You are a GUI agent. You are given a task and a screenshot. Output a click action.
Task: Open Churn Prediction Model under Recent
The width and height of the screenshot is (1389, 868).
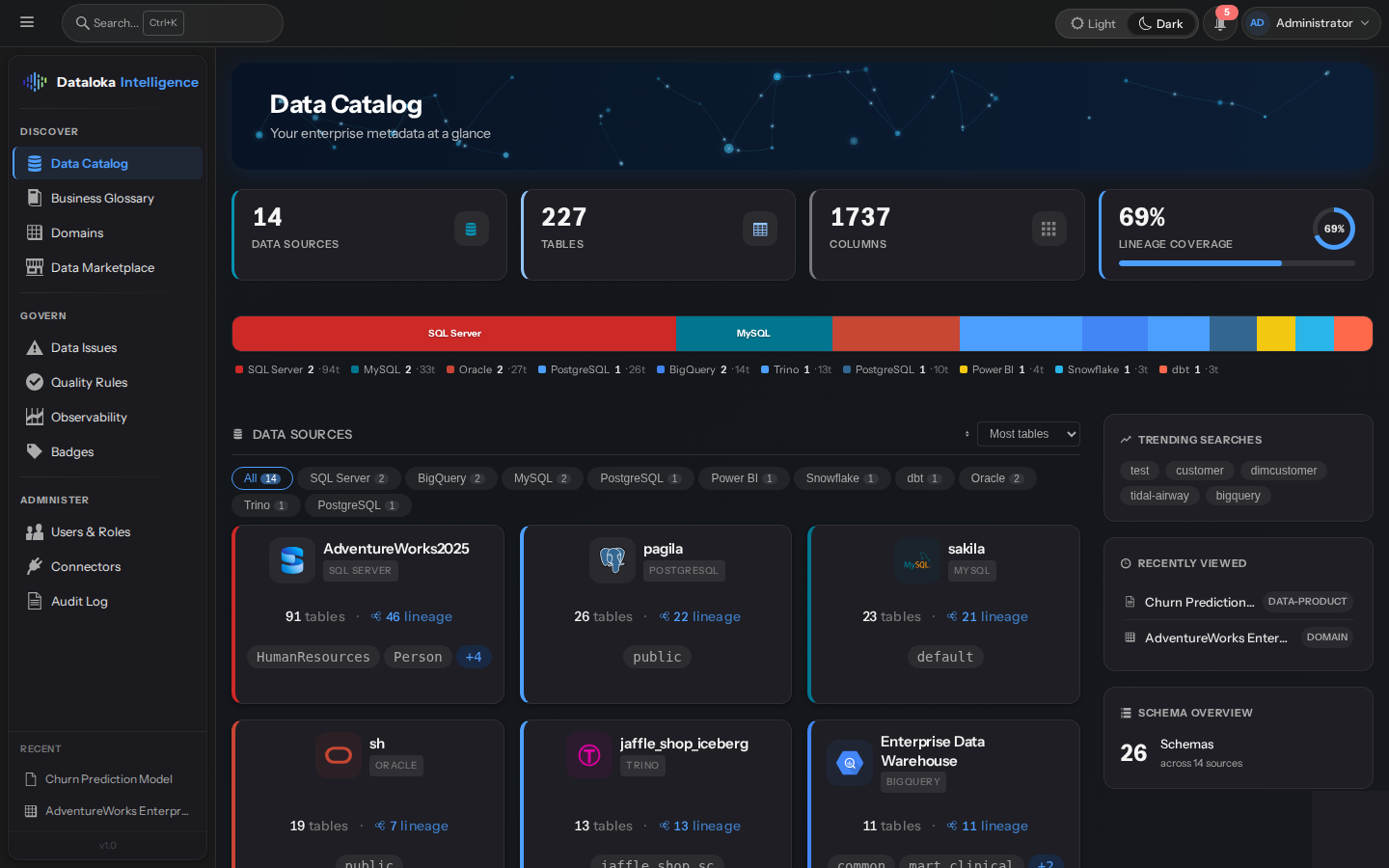point(109,778)
